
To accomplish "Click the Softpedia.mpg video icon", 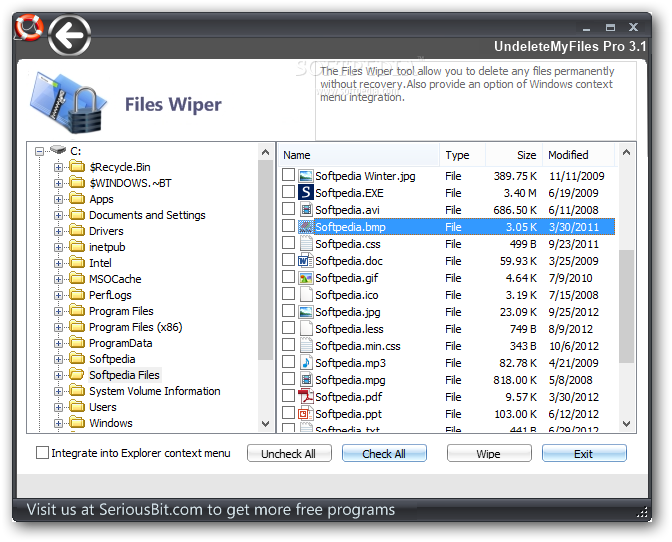I will click(306, 380).
